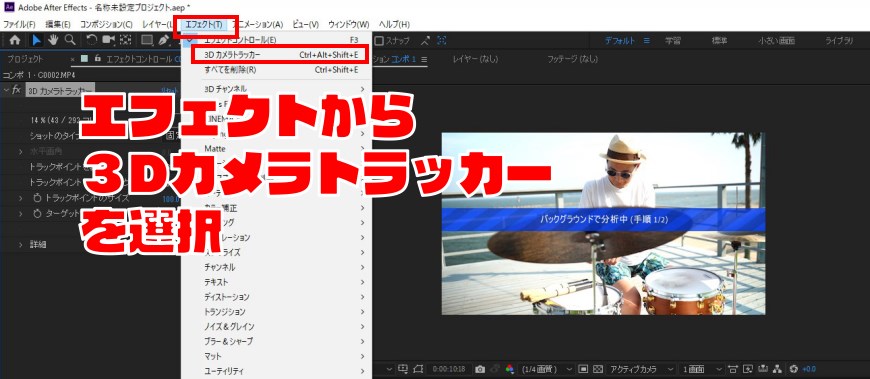Open grid and guide options icon
Screen dimensions: 870x379
[x=403, y=368]
